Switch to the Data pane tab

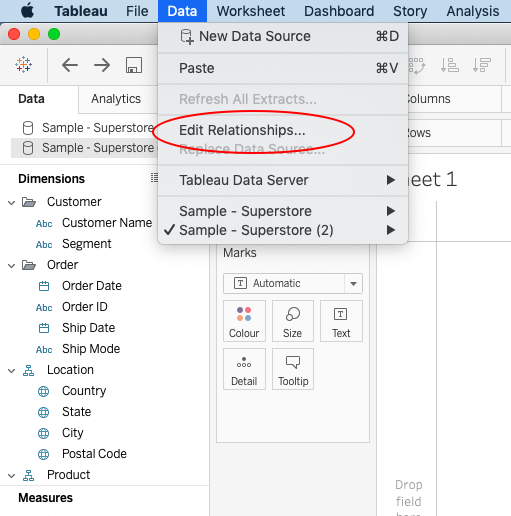[31, 99]
